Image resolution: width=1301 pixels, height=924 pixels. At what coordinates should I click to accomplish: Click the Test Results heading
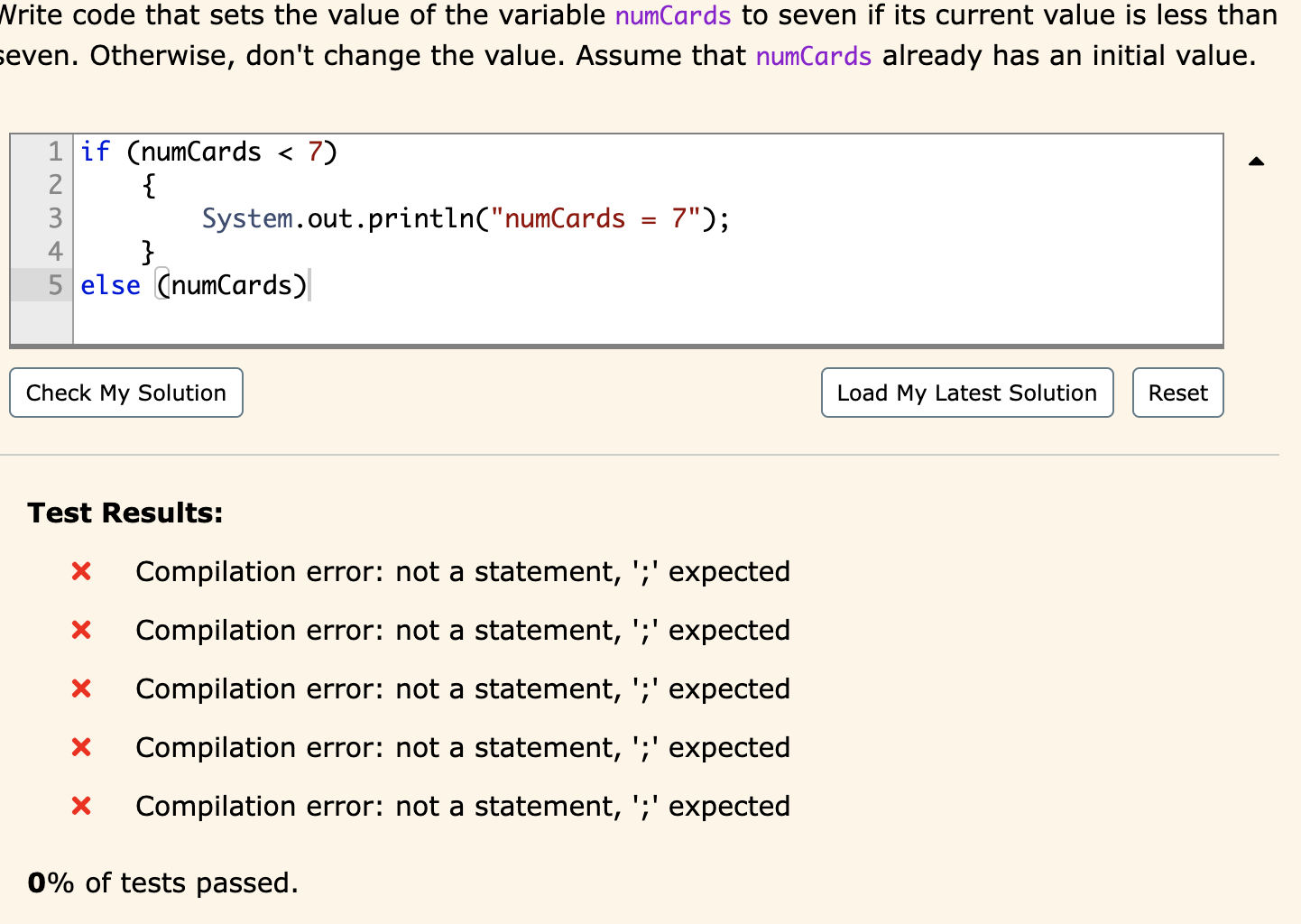125,513
